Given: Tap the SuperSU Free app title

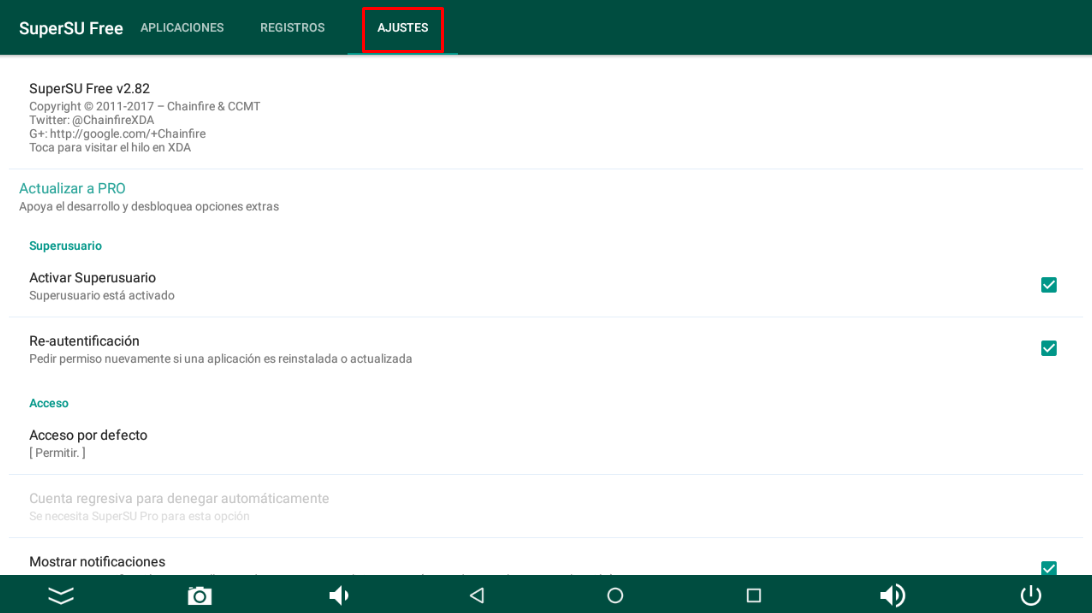Looking at the screenshot, I should pyautogui.click(x=71, y=28).
